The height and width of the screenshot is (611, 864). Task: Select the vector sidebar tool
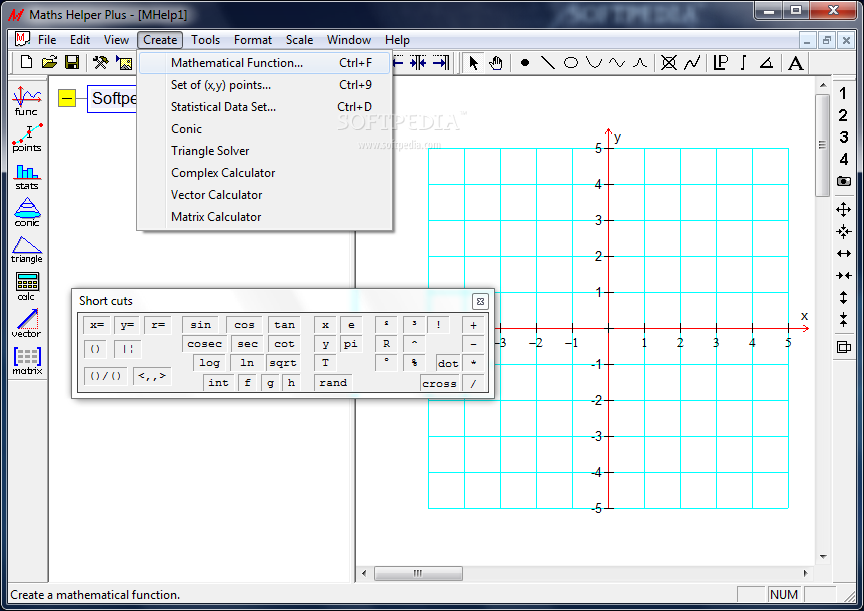pos(26,323)
